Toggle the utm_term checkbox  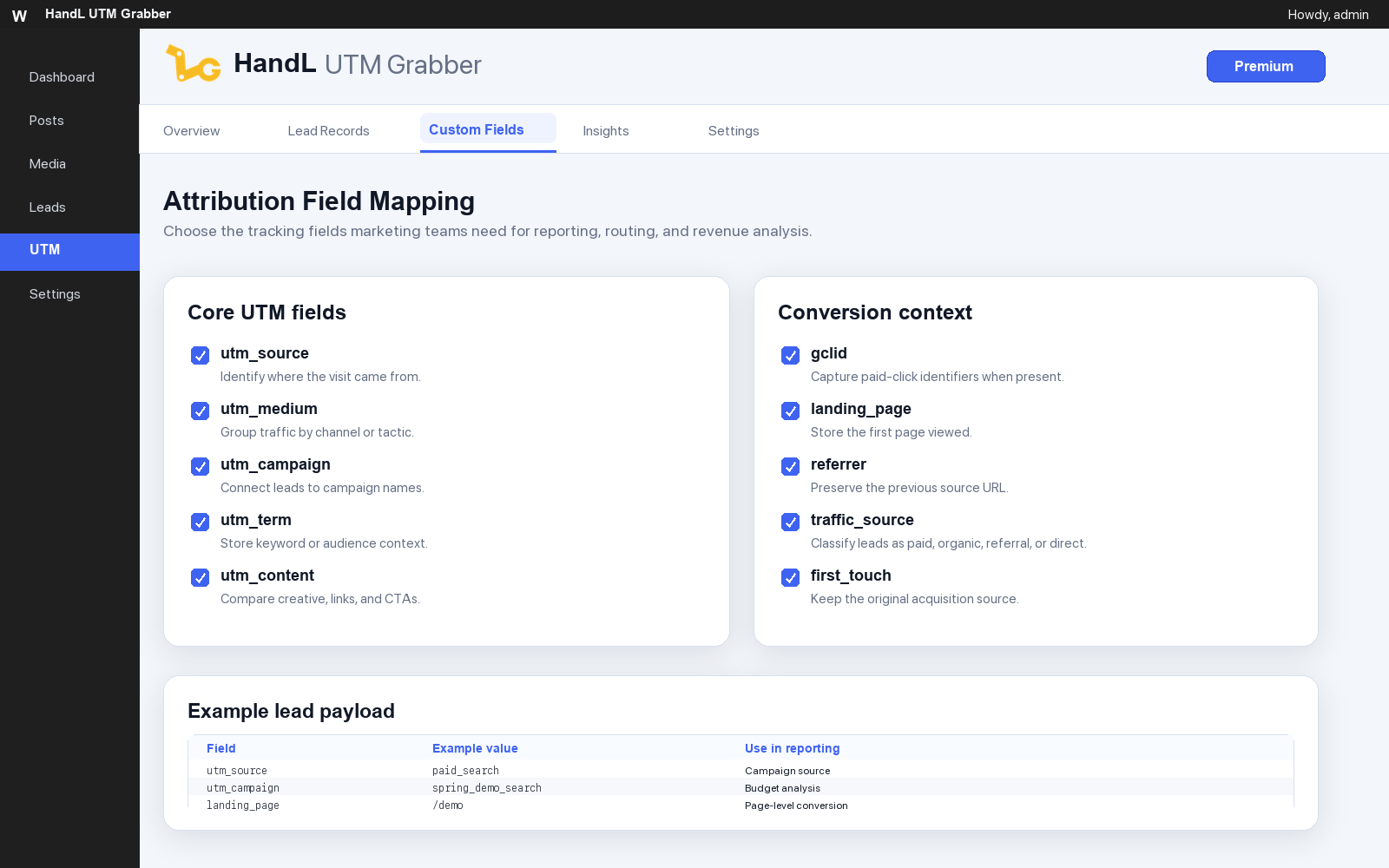point(200,522)
